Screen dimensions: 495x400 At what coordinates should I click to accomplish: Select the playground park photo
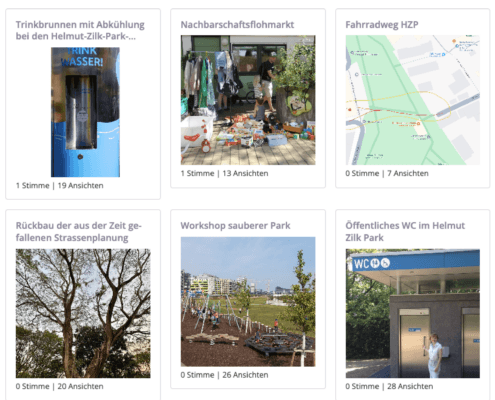pyautogui.click(x=248, y=302)
